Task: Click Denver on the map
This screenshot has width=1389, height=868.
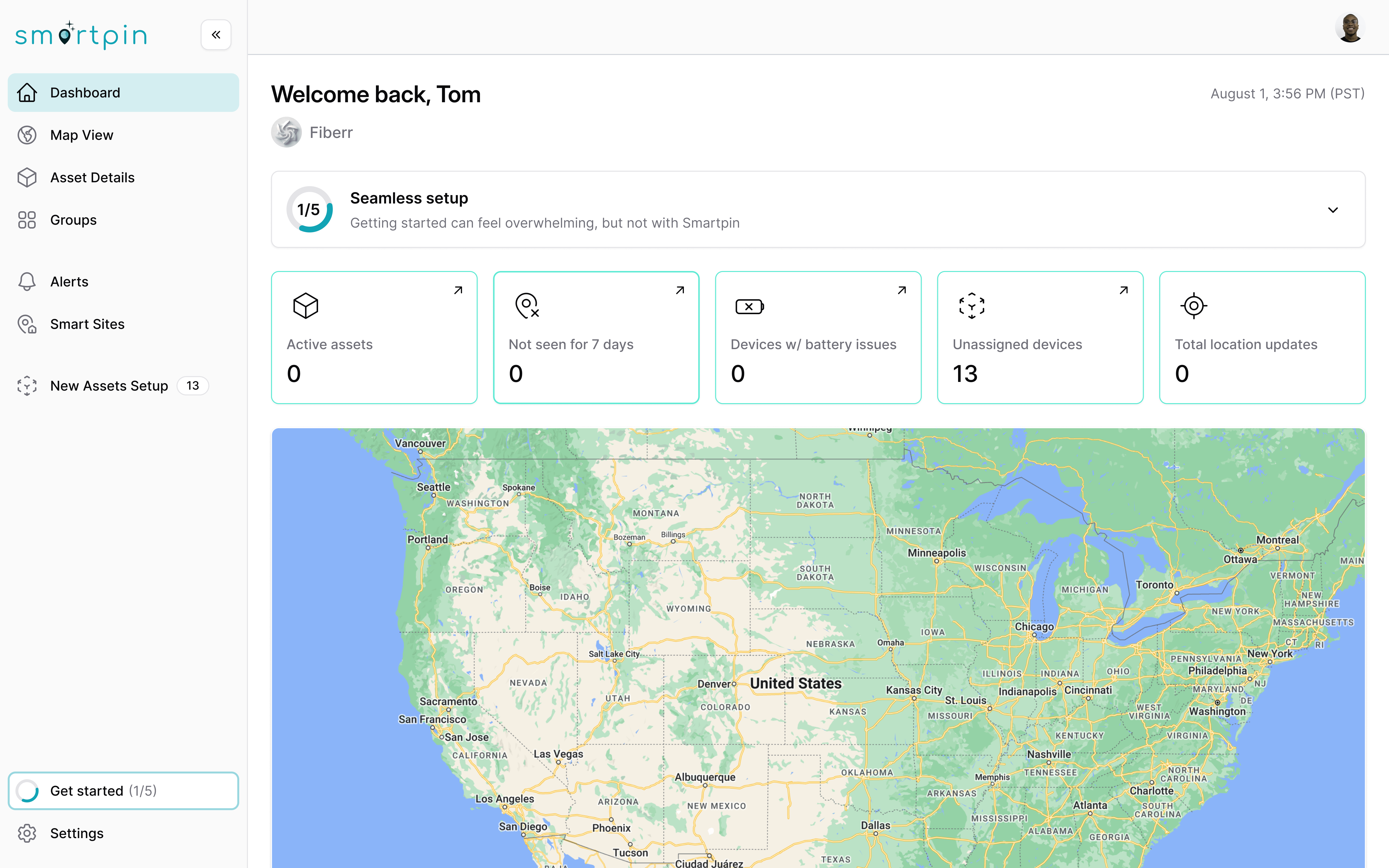Action: click(714, 684)
